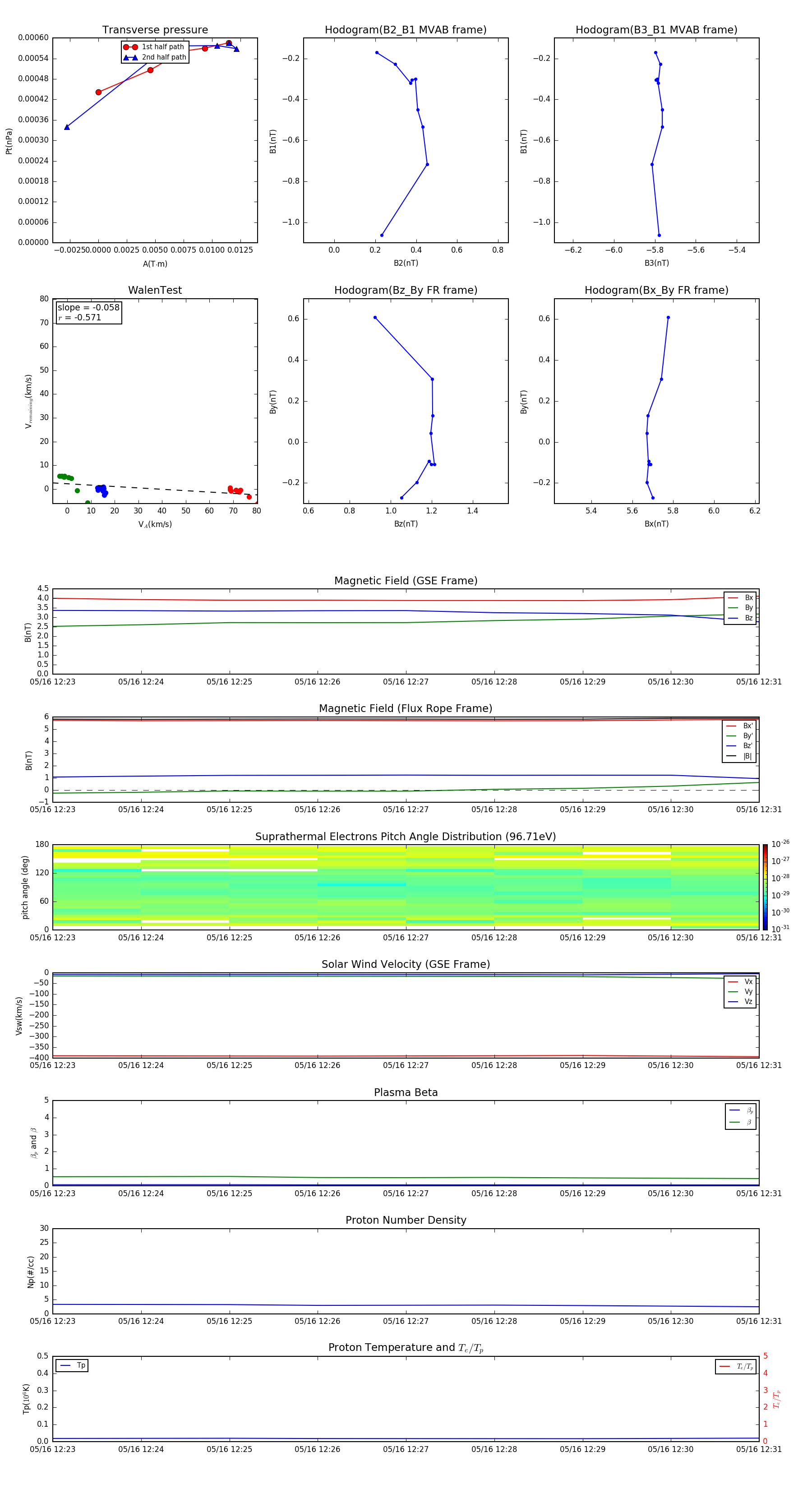Click the Suprathermal Electrons Pitch Angle Distribution title
The image size is (812, 1489).
tap(406, 837)
